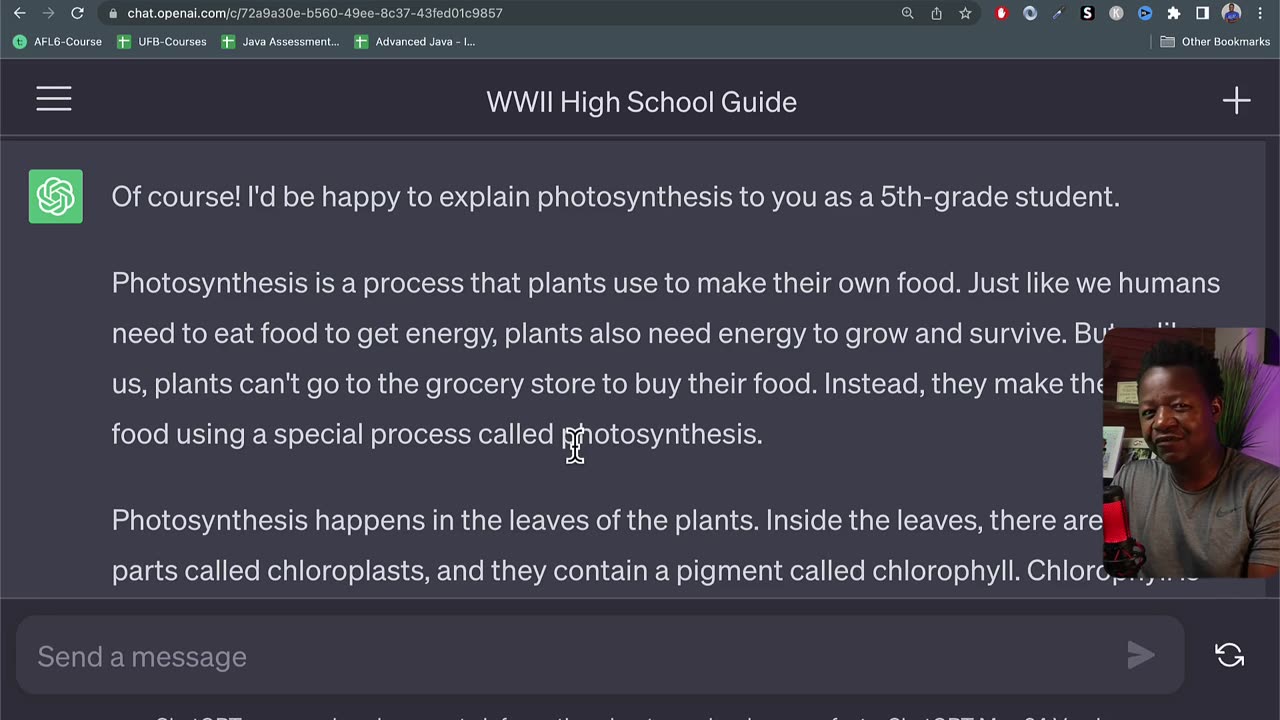Image resolution: width=1280 pixels, height=720 pixels.
Task: Open the browser extensions puzzle icon
Action: click(1174, 13)
